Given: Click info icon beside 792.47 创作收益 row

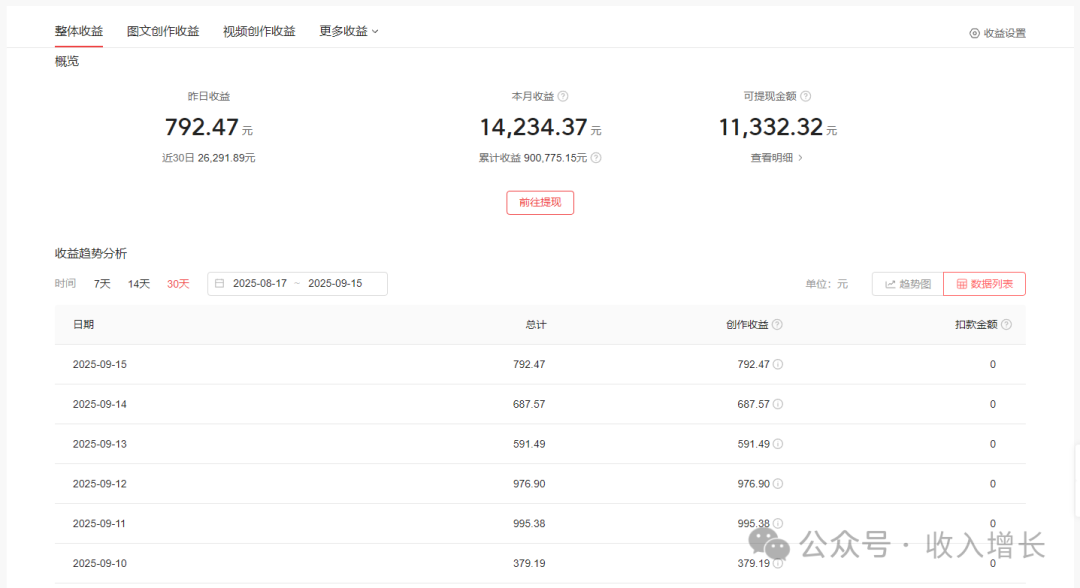Looking at the screenshot, I should pyautogui.click(x=778, y=364).
